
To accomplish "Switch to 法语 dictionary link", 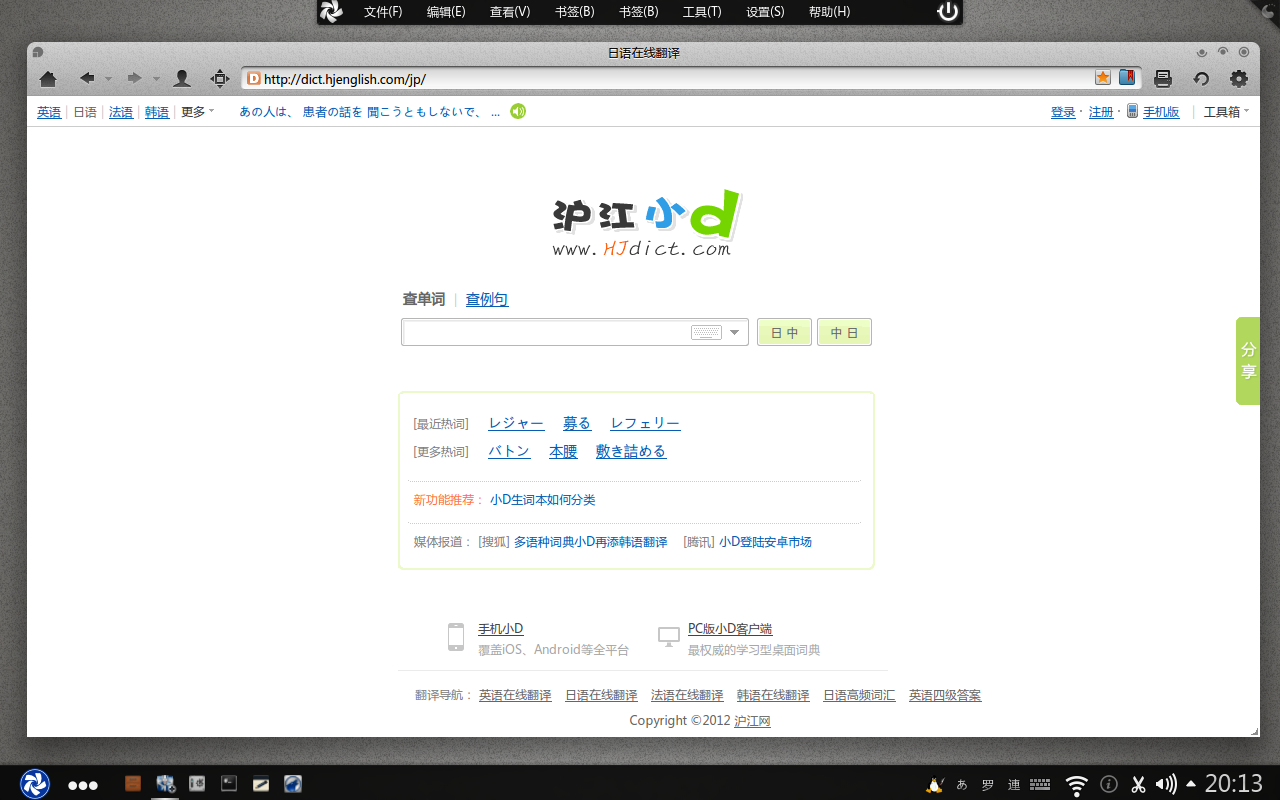I will (x=121, y=112).
